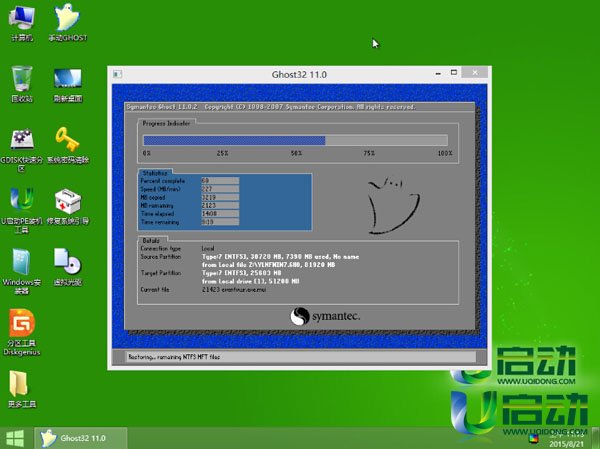The width and height of the screenshot is (600, 449).
Task: Click the Time remaining value field
Action: pos(220,222)
